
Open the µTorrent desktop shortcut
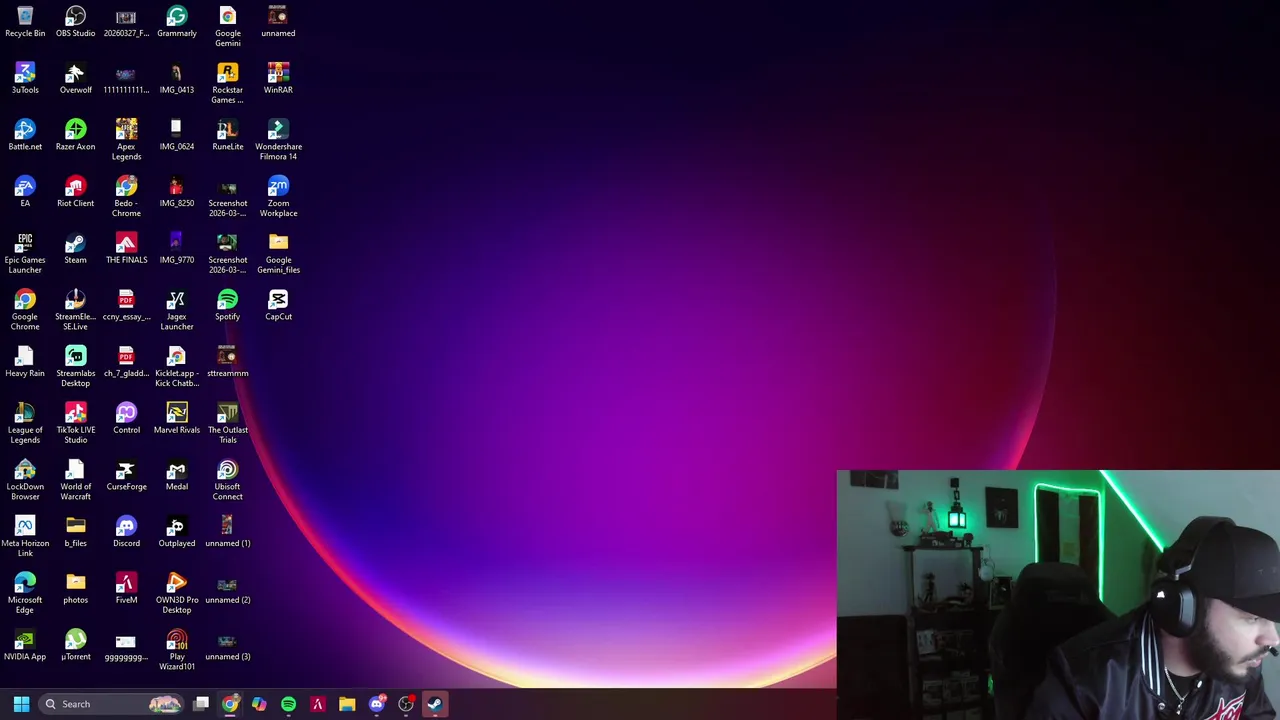[x=75, y=645]
